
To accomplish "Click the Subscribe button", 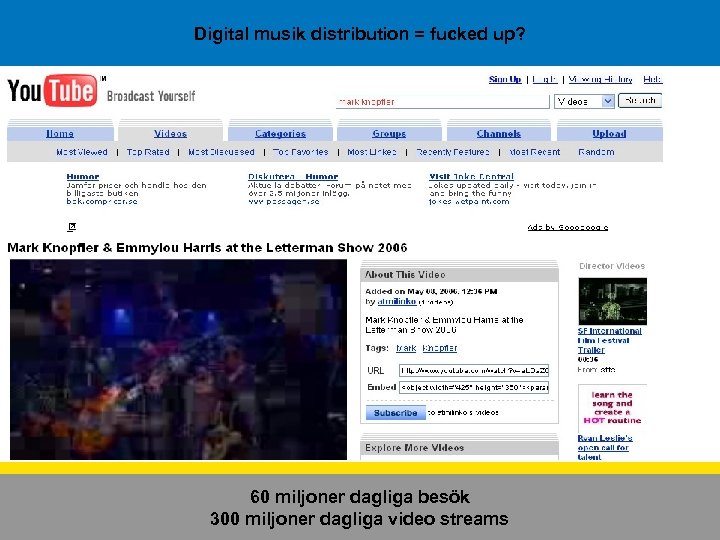I will click(x=396, y=413).
